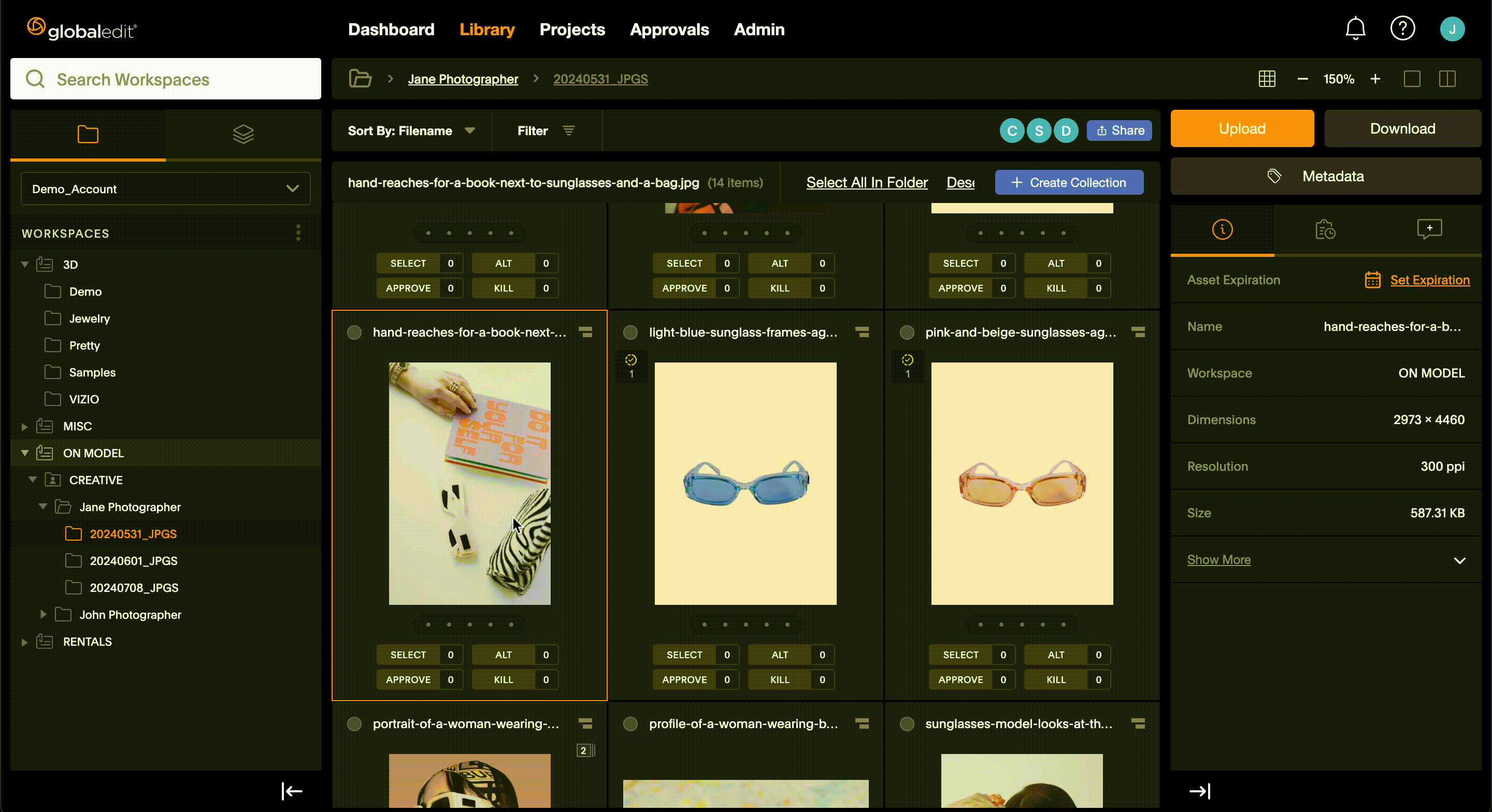This screenshot has width=1492, height=812.
Task: Click the Download button
Action: 1402,128
